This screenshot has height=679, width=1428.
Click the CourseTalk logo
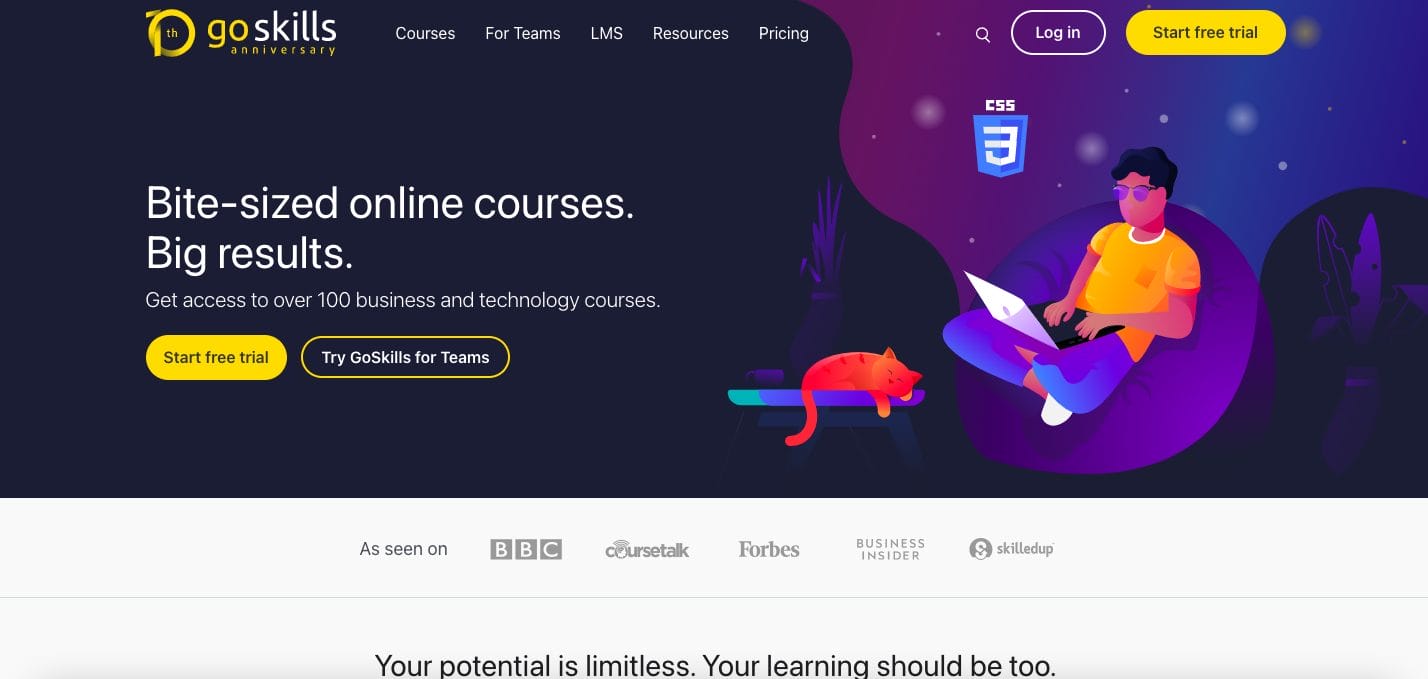647,549
